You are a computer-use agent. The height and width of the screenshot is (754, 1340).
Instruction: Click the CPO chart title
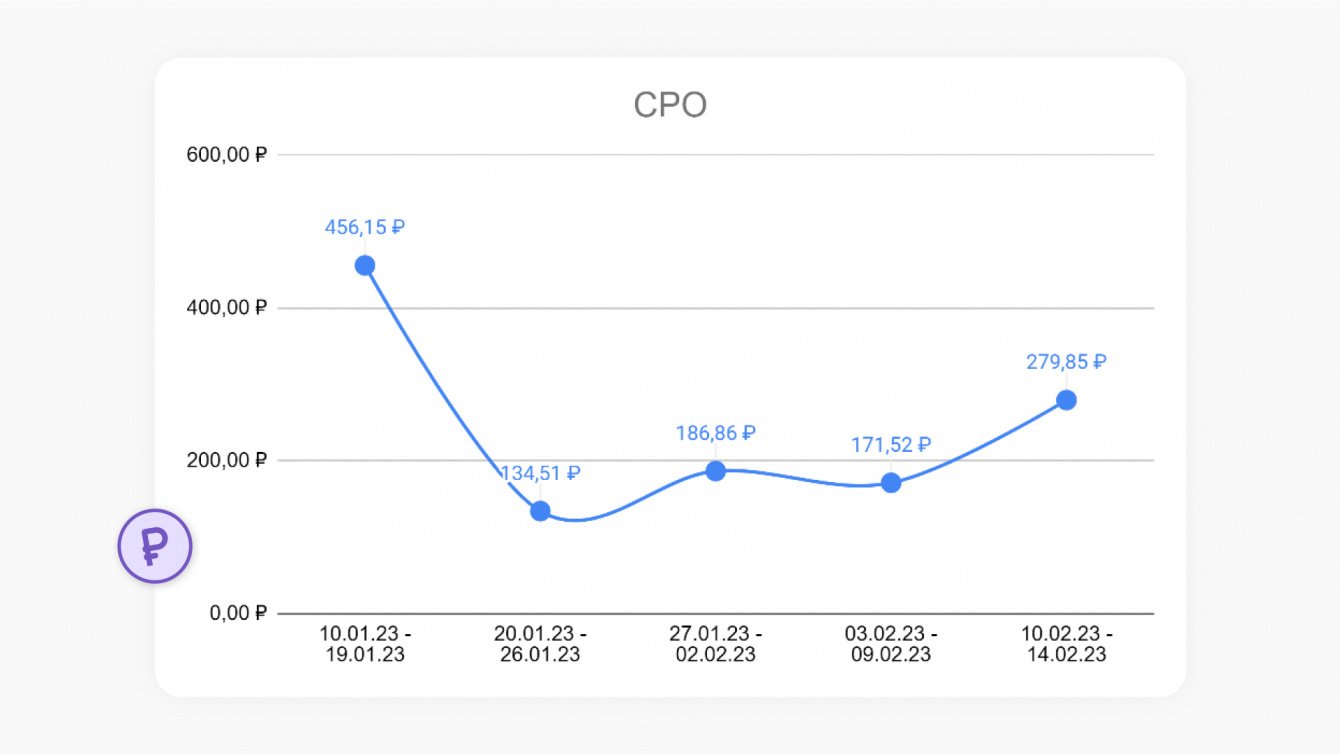pyautogui.click(x=670, y=105)
